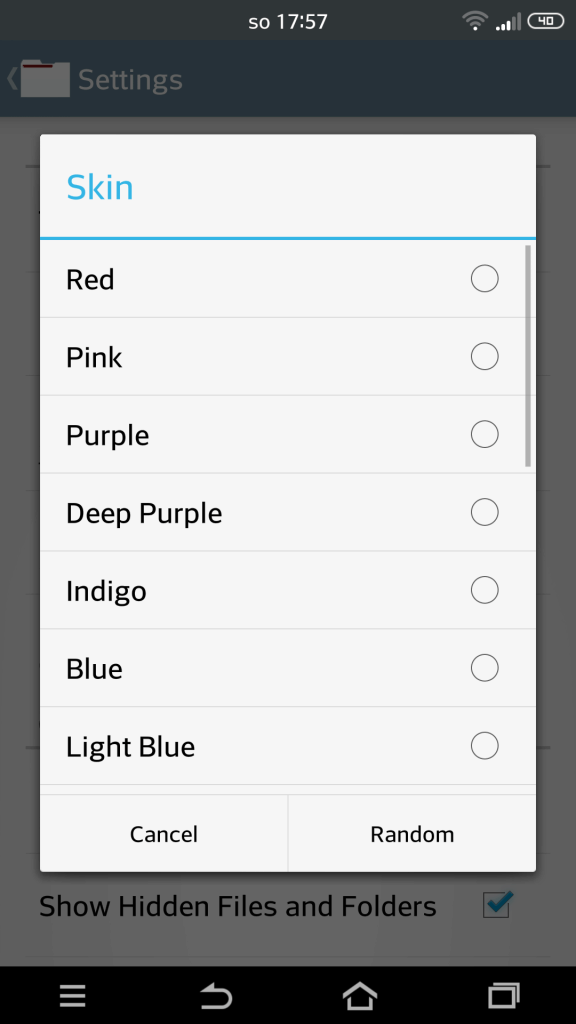
Task: Select the Pink skin radio button
Action: click(485, 357)
